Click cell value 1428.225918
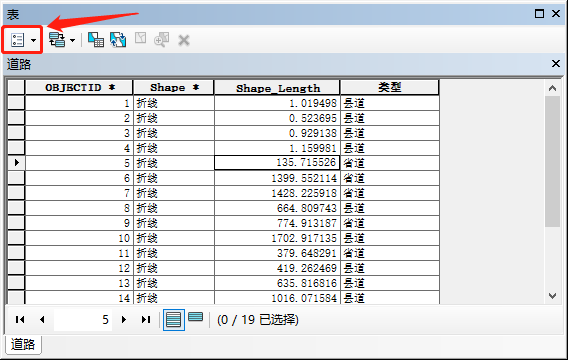 click(277, 193)
